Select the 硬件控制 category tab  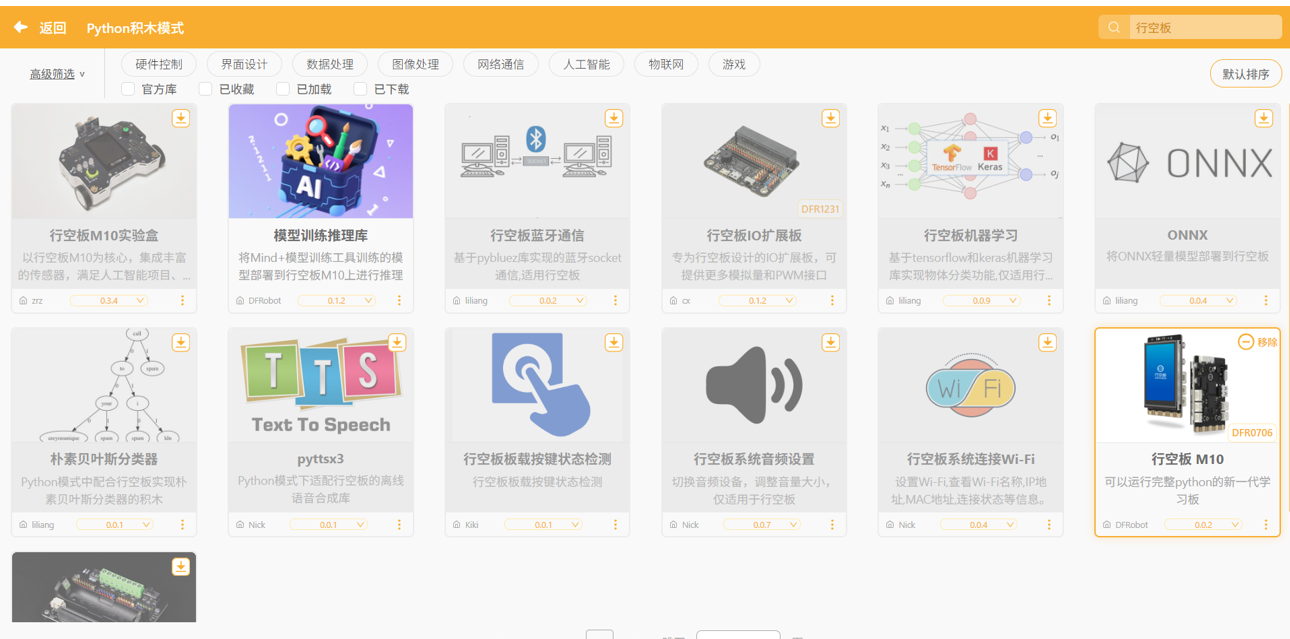pyautogui.click(x=159, y=64)
